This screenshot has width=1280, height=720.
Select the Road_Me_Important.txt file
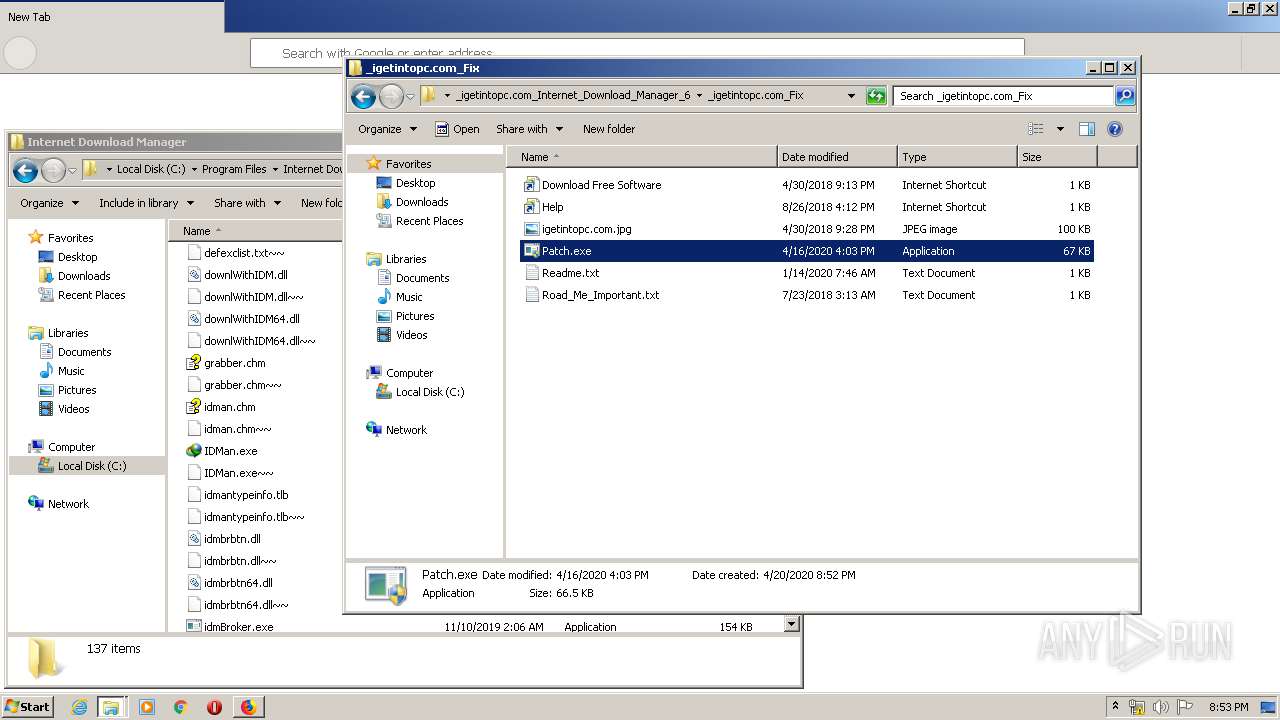click(x=600, y=295)
